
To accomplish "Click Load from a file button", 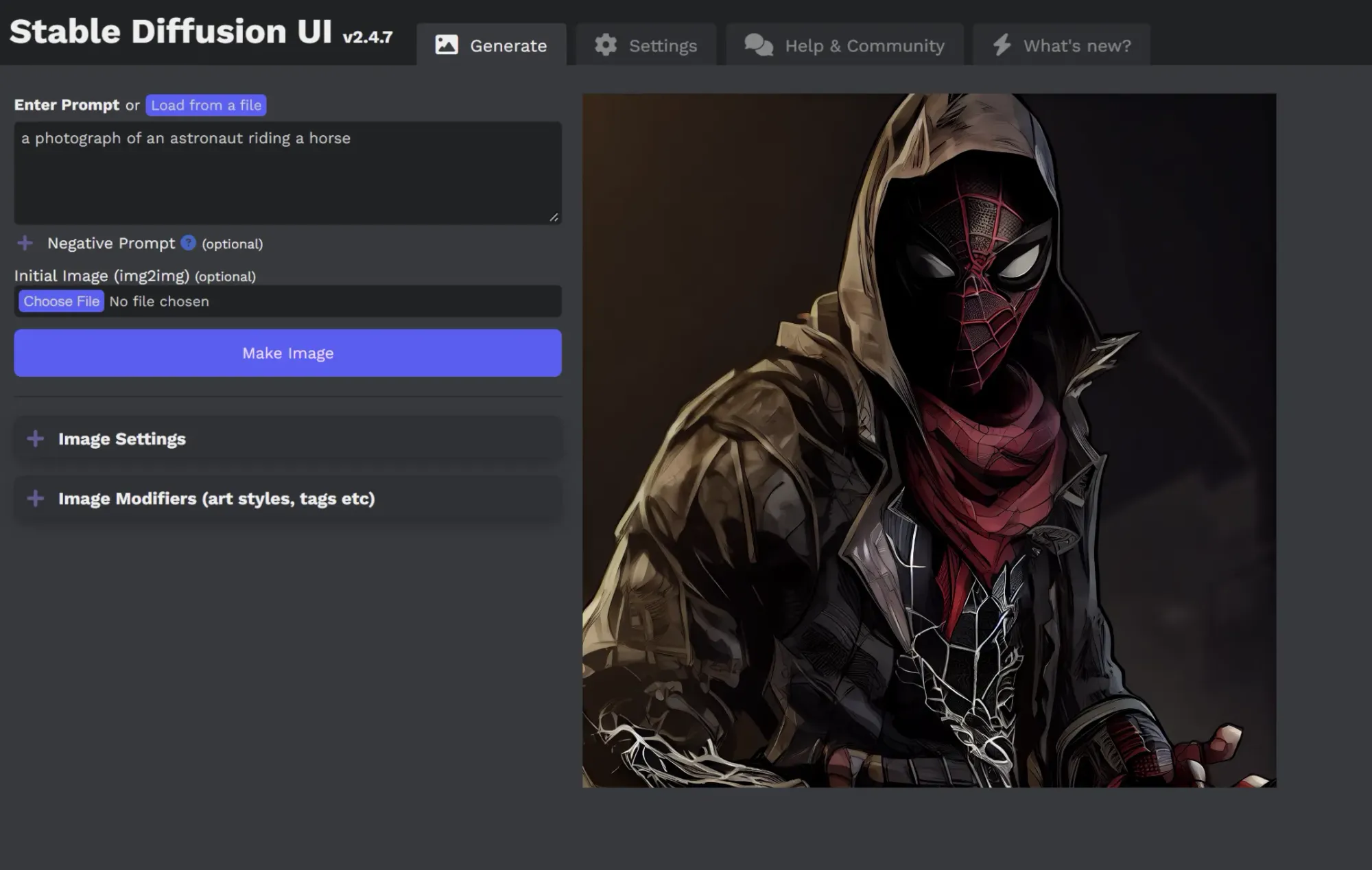I will (x=206, y=105).
